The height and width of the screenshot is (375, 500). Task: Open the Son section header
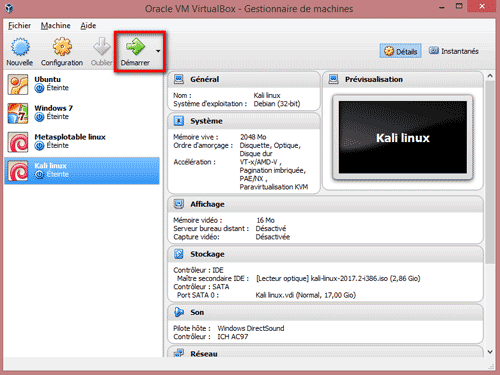[x=325, y=312]
